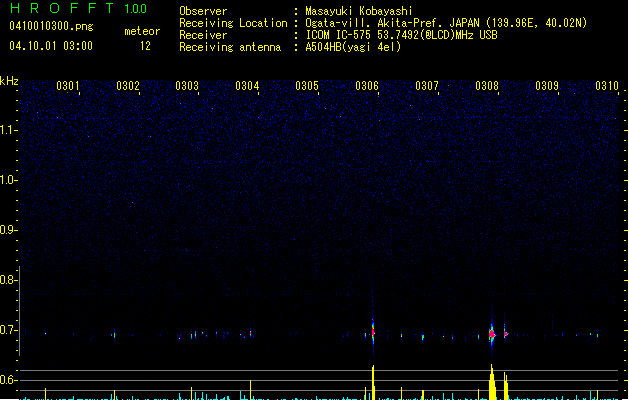629x400 pixels.
Task: Click the 1.1 kHz axis label
Action: tap(8, 130)
